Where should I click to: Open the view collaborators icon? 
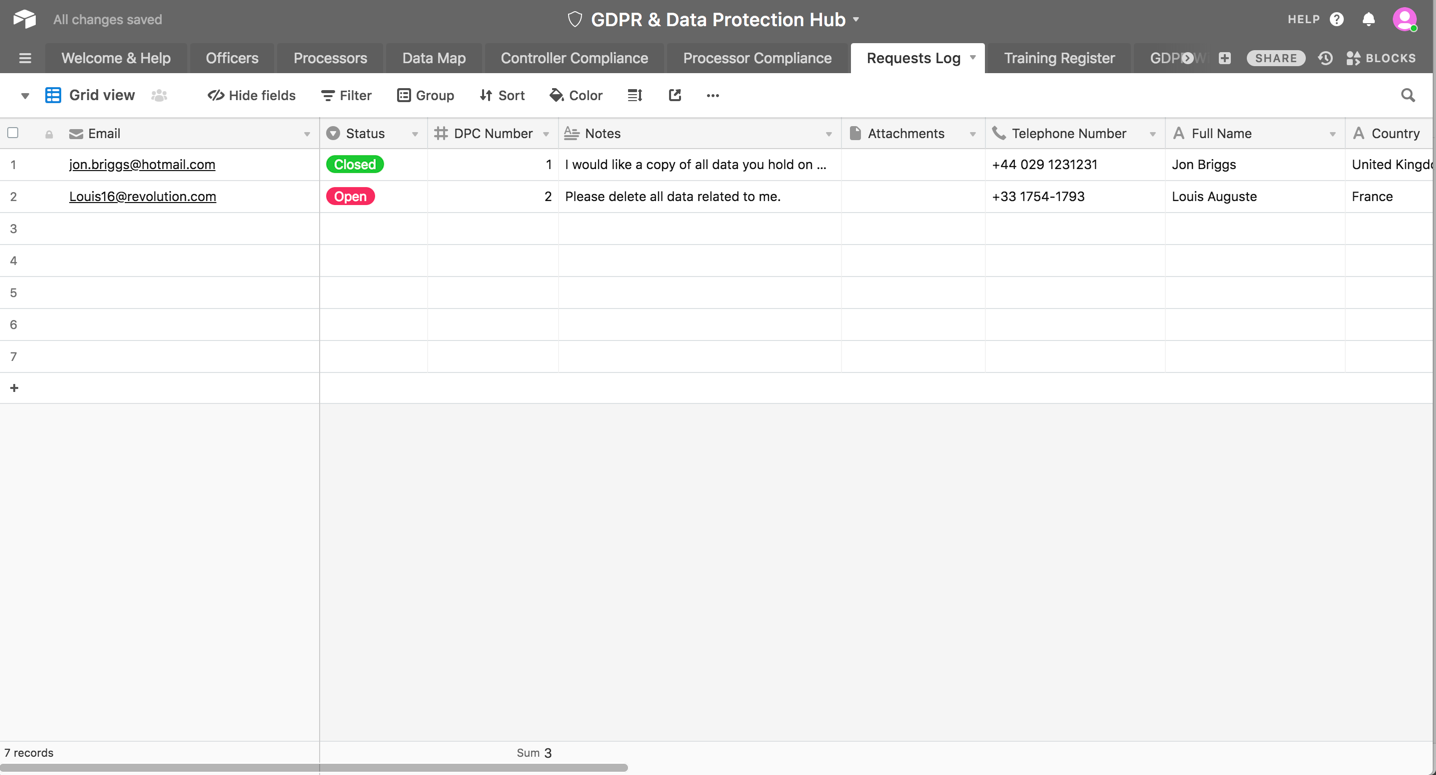(x=159, y=95)
